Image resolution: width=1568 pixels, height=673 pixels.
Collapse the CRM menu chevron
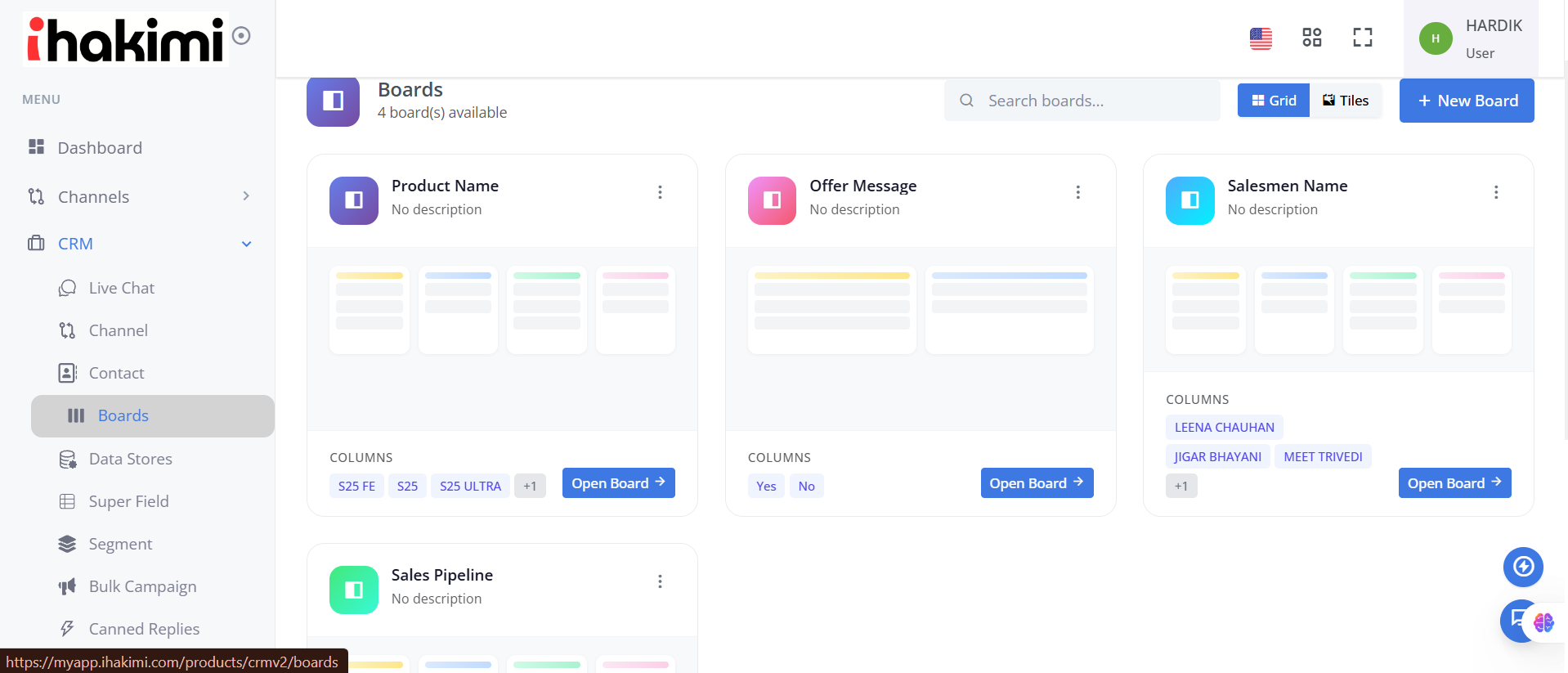point(246,244)
